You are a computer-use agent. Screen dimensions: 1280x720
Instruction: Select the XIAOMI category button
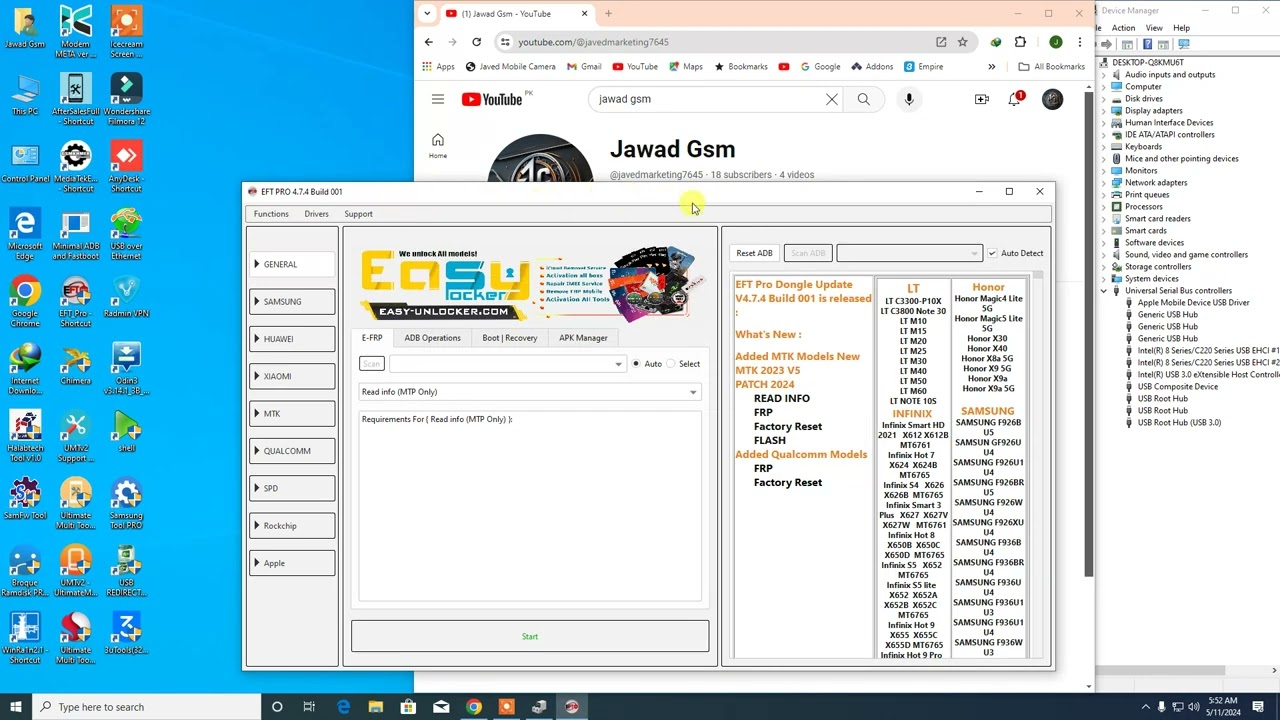coord(292,377)
